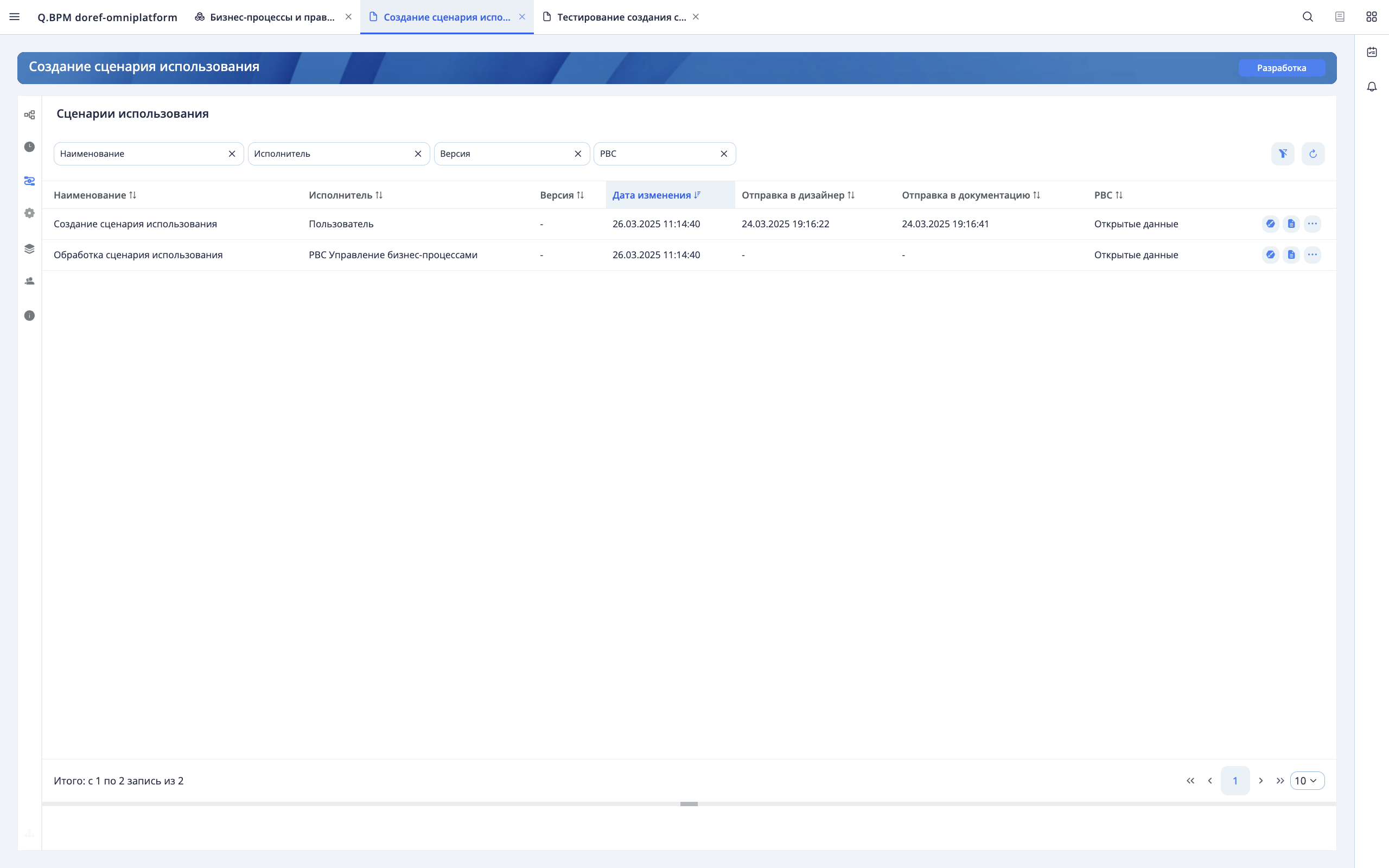This screenshot has width=1389, height=868.
Task: Go to the last page of results
Action: point(1280,781)
